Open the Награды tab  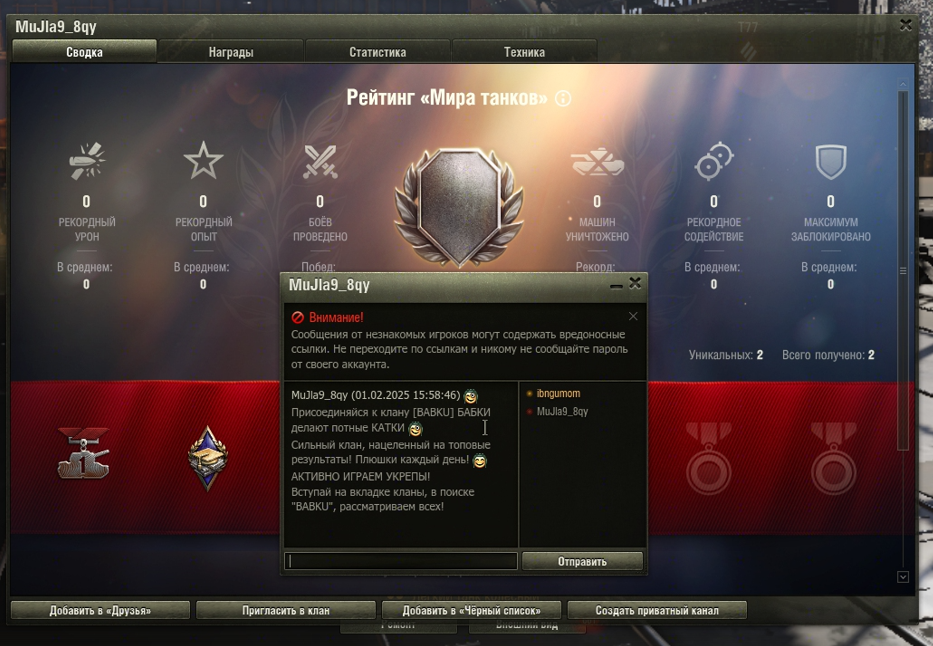[231, 52]
